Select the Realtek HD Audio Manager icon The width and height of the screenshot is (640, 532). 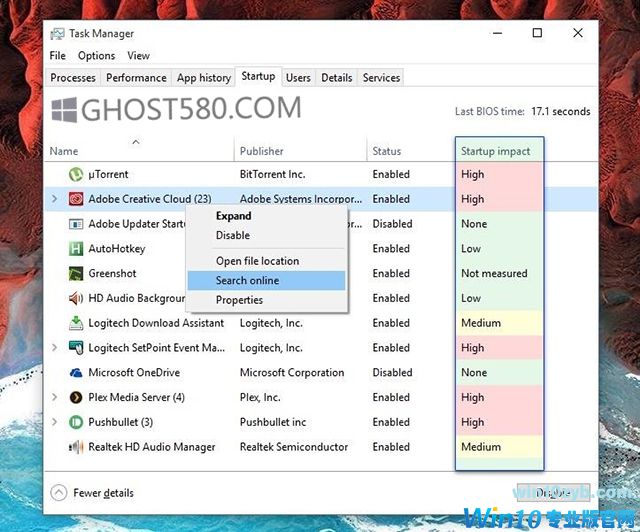76,447
